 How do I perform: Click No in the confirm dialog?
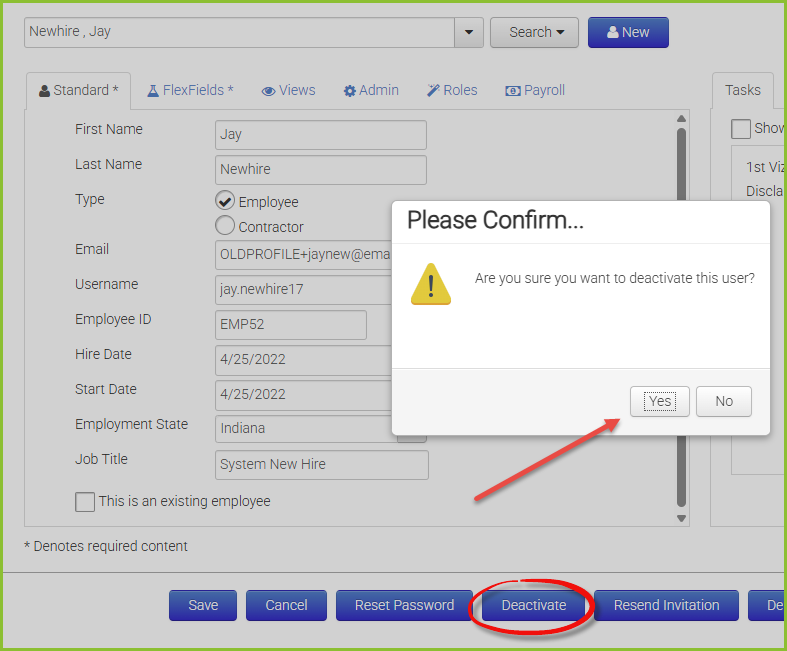click(724, 402)
